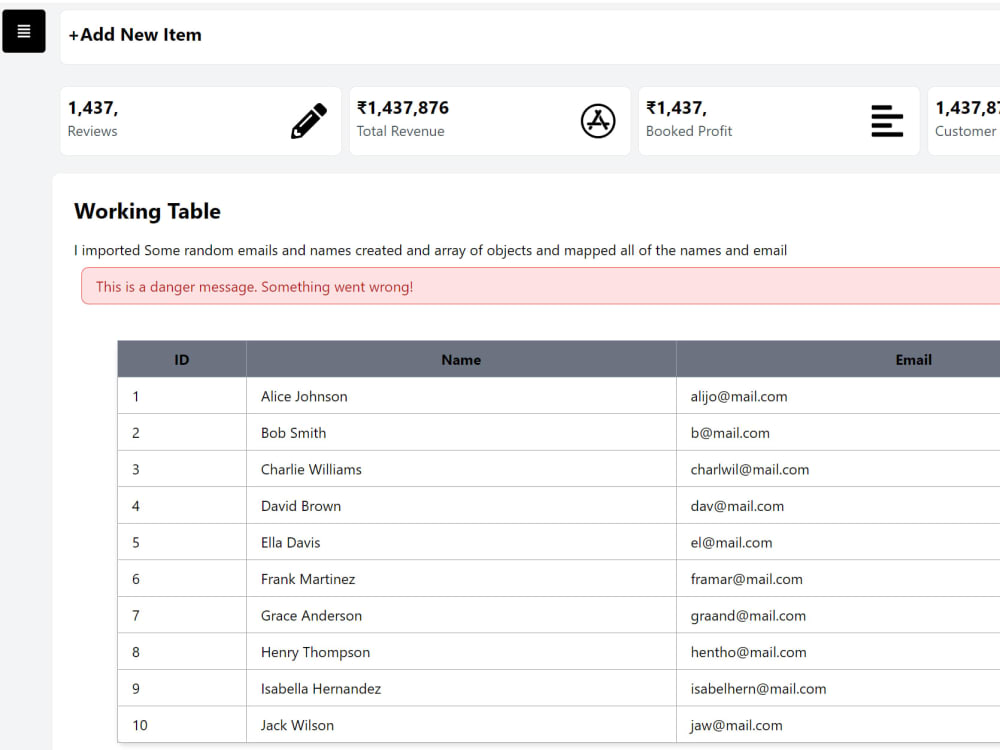The image size is (1000, 750).
Task: Select the Henry Thompson row
Action: click(559, 652)
